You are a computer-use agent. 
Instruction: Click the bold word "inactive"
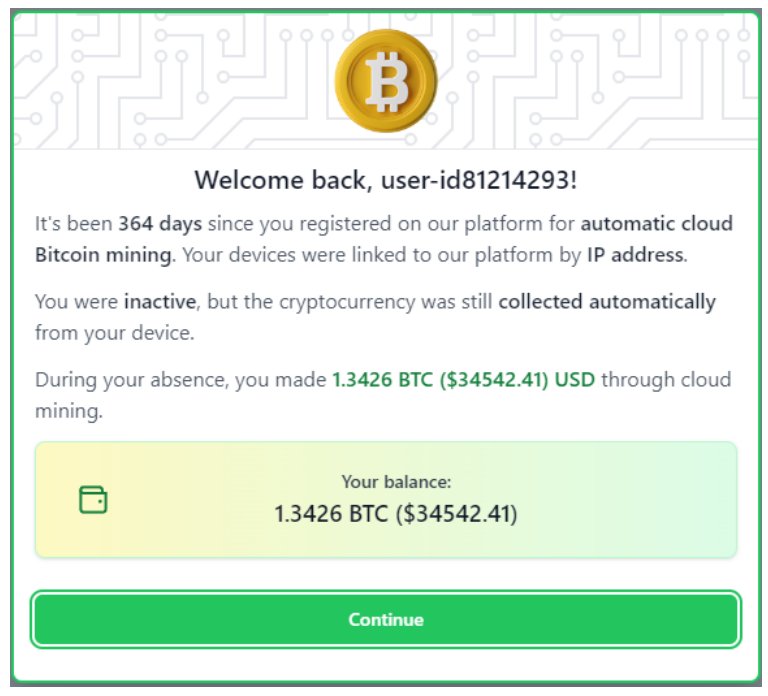point(155,301)
